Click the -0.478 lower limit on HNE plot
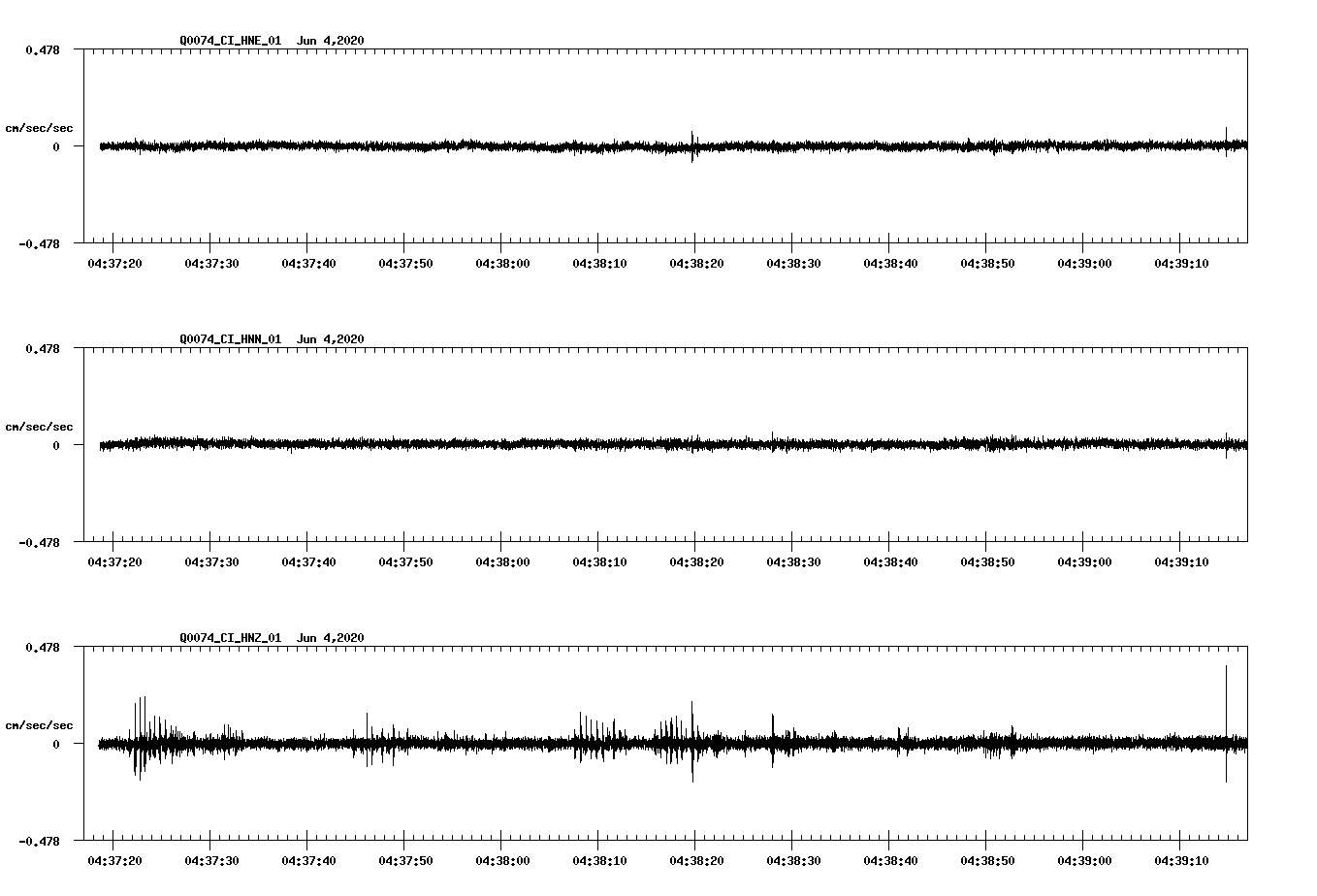1317x896 pixels. [39, 243]
